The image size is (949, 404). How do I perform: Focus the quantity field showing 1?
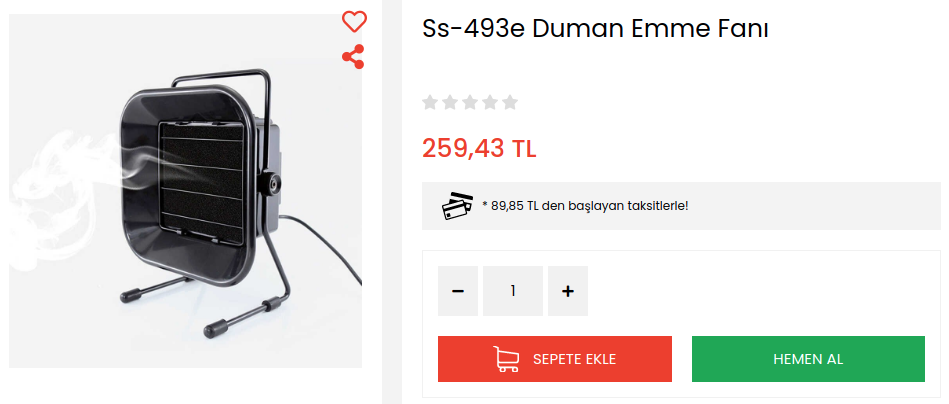click(x=513, y=291)
